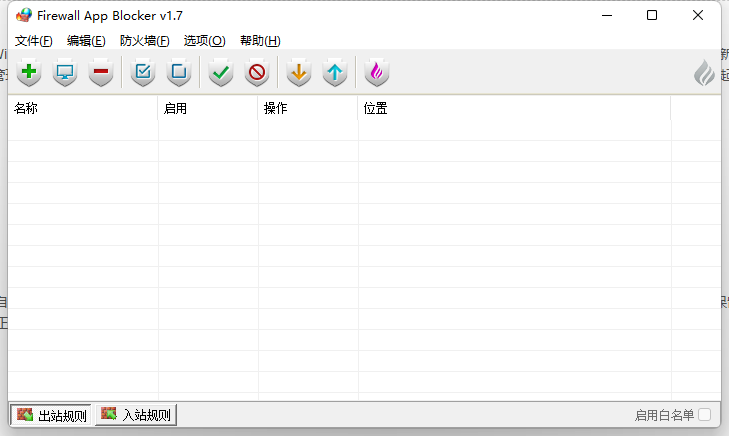Click the orange down arrow icon

point(299,72)
